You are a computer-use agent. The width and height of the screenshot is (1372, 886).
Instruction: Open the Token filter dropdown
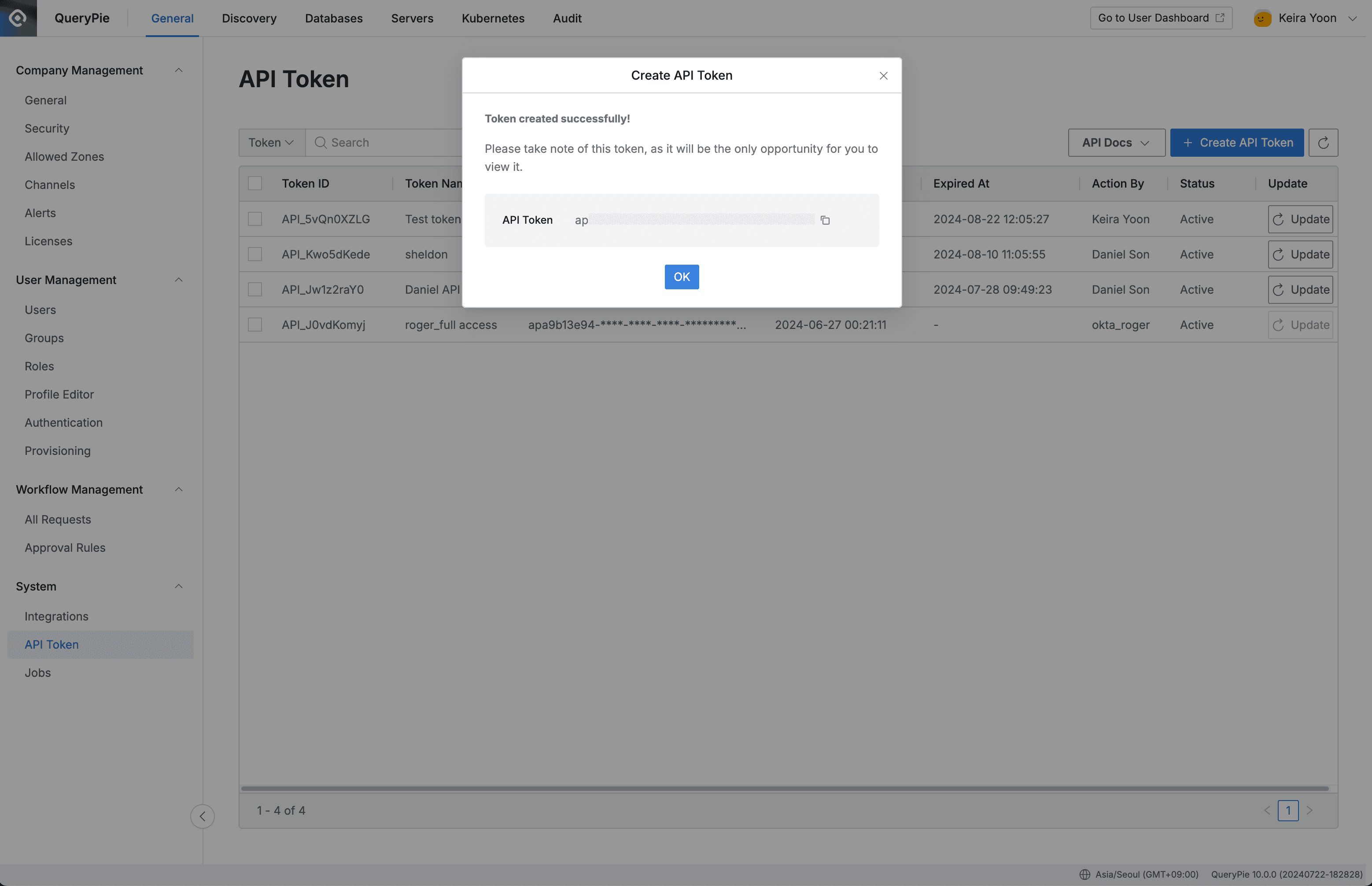point(272,142)
